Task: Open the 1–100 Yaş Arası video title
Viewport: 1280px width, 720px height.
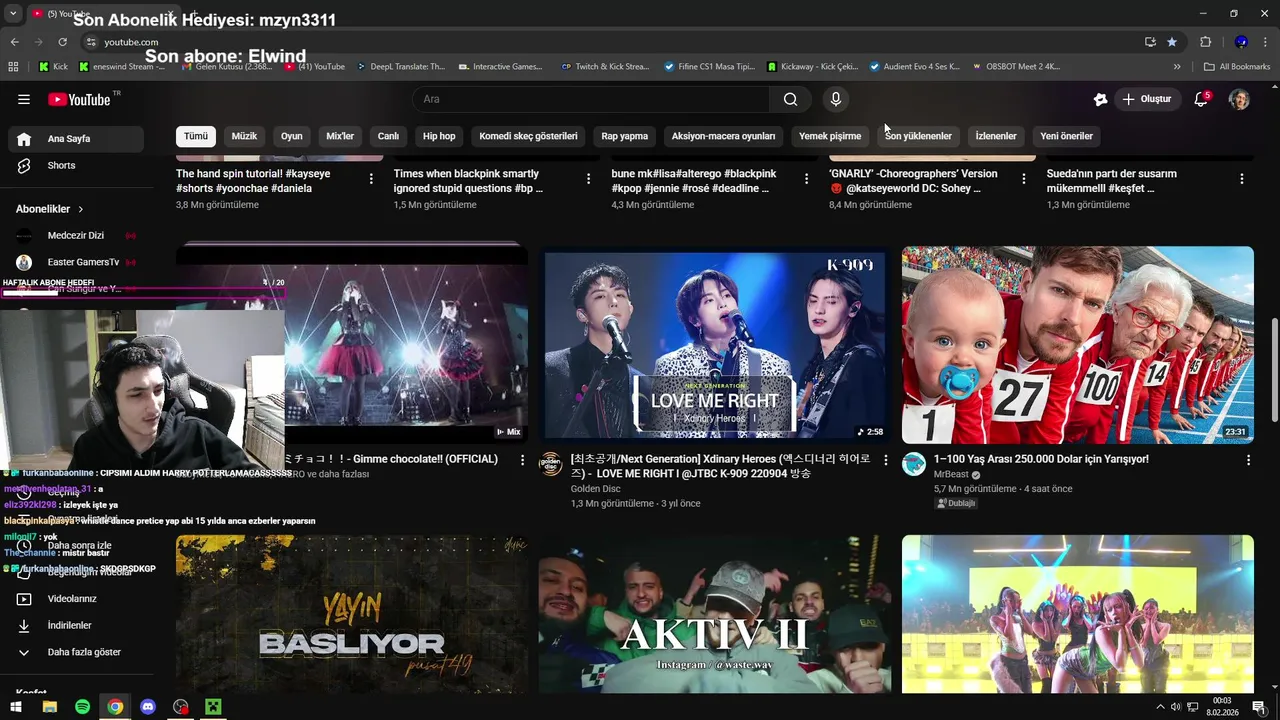Action: (x=1041, y=459)
